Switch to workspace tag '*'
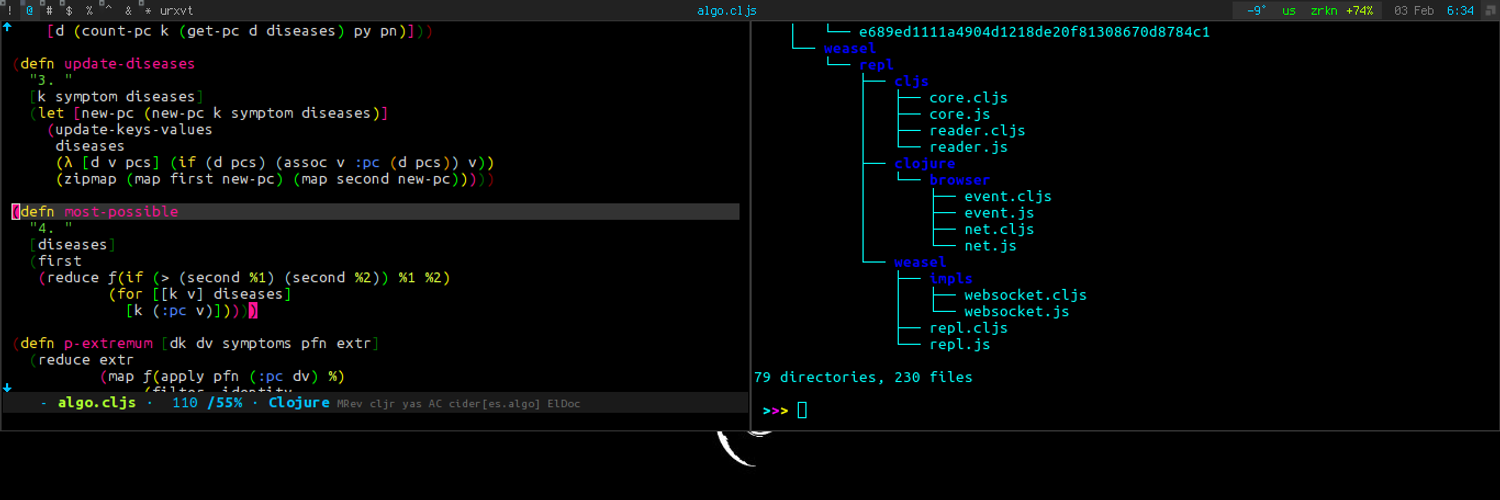1500x500 pixels. (148, 10)
